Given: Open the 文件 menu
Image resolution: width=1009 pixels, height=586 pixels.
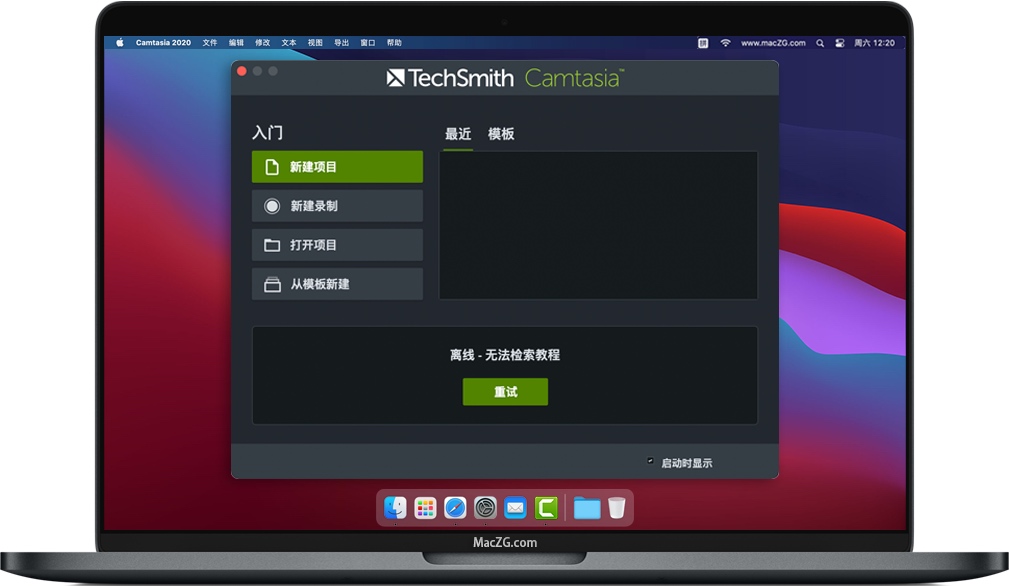Looking at the screenshot, I should click(210, 43).
